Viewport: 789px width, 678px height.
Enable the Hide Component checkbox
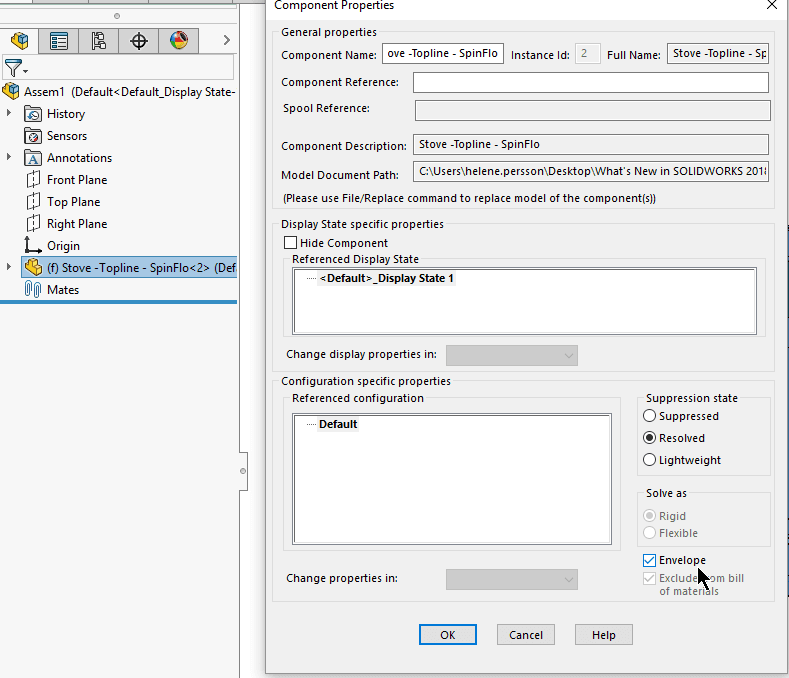pos(291,243)
